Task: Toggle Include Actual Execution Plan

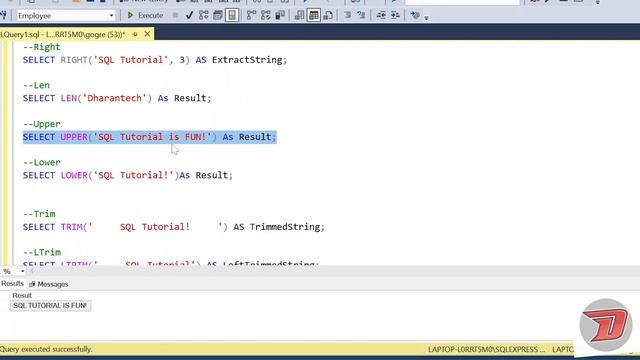Action: click(x=251, y=16)
